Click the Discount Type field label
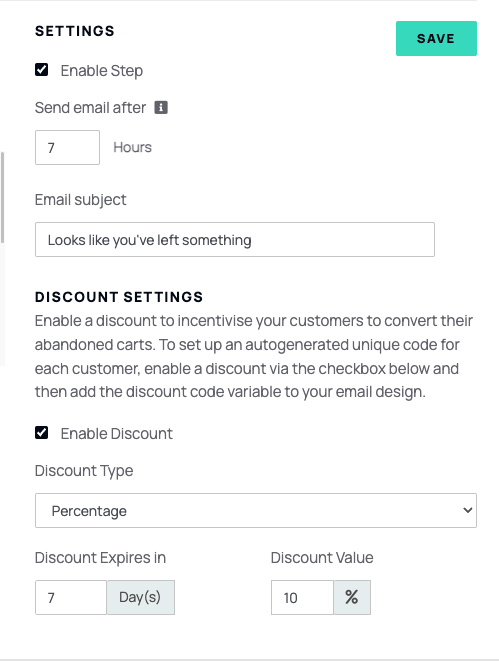Screen dimensions: 499x661 point(84,471)
